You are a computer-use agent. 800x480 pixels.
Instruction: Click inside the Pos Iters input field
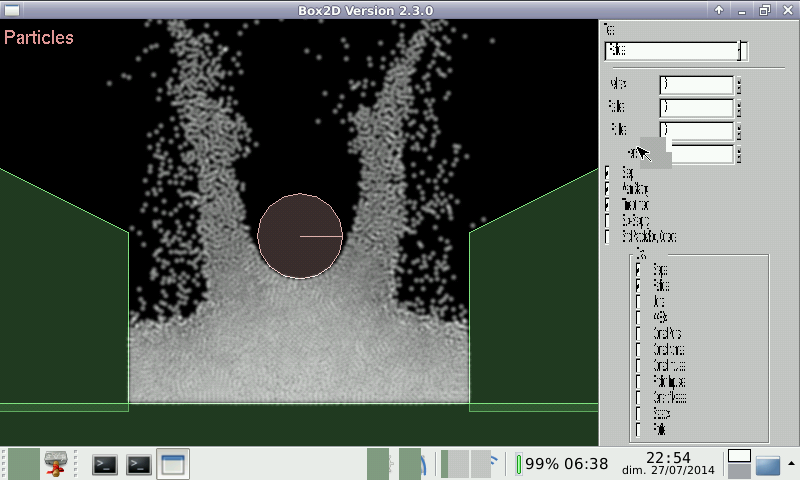click(x=696, y=108)
